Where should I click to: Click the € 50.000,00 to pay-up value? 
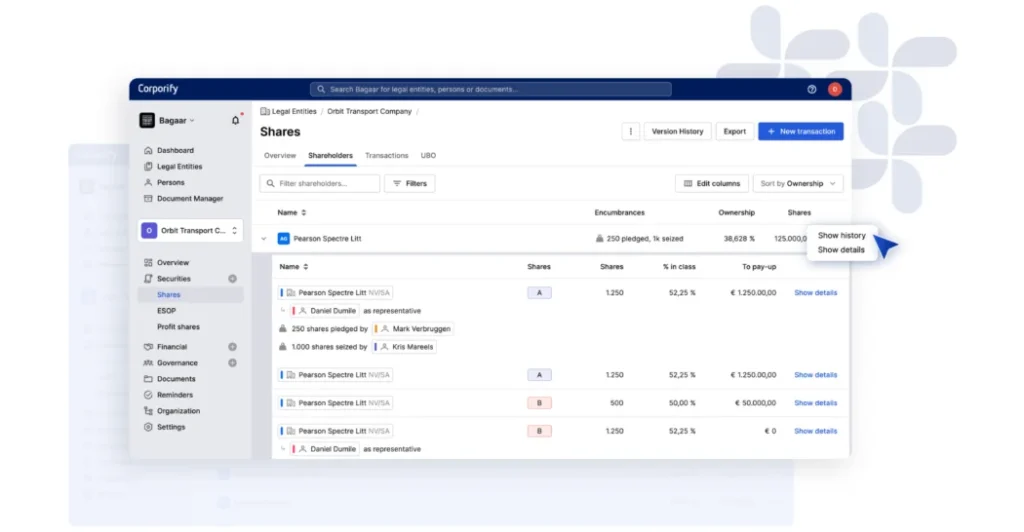[x=755, y=403]
